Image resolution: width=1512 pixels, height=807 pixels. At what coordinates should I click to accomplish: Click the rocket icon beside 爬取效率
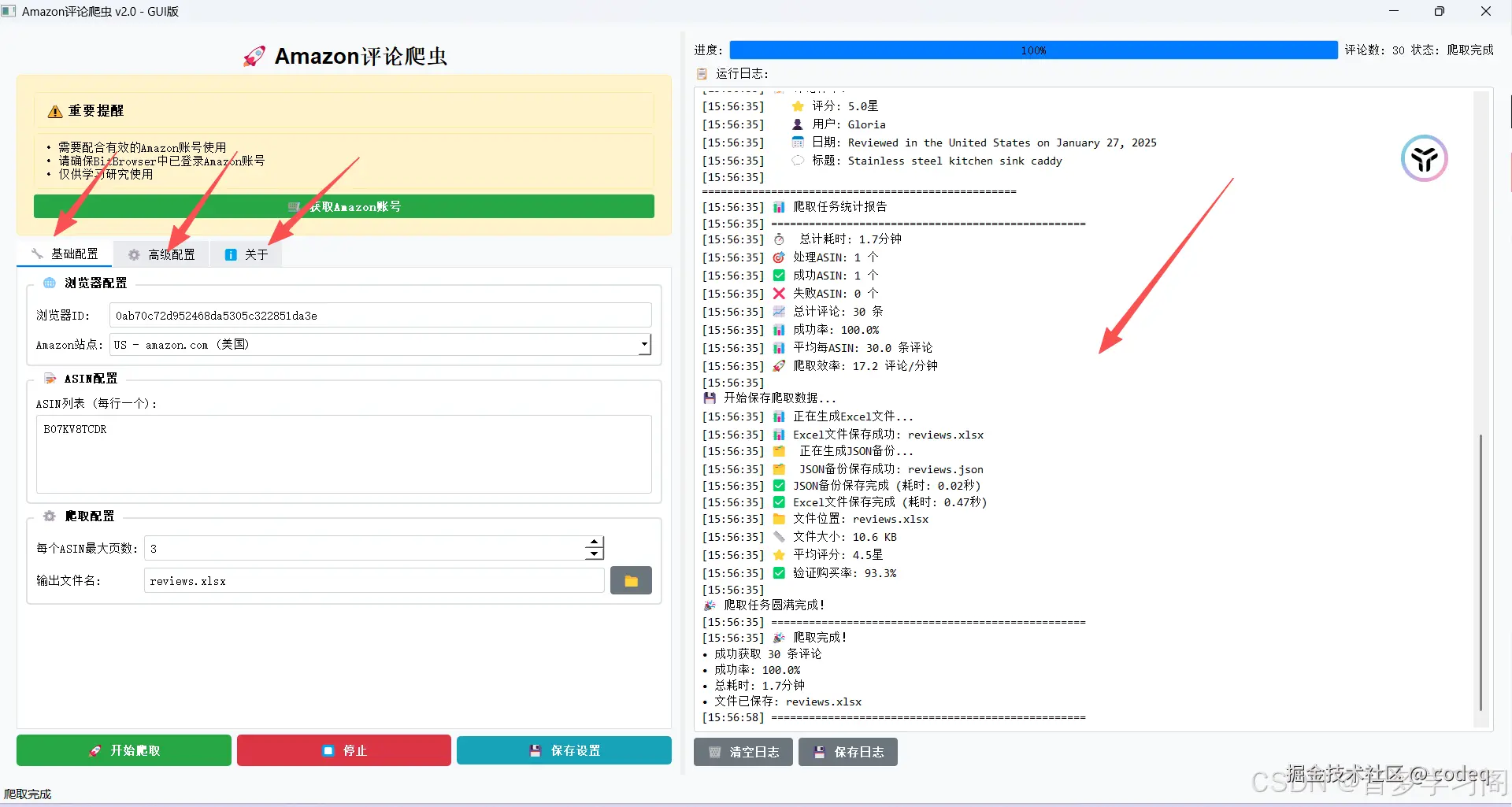click(x=779, y=366)
